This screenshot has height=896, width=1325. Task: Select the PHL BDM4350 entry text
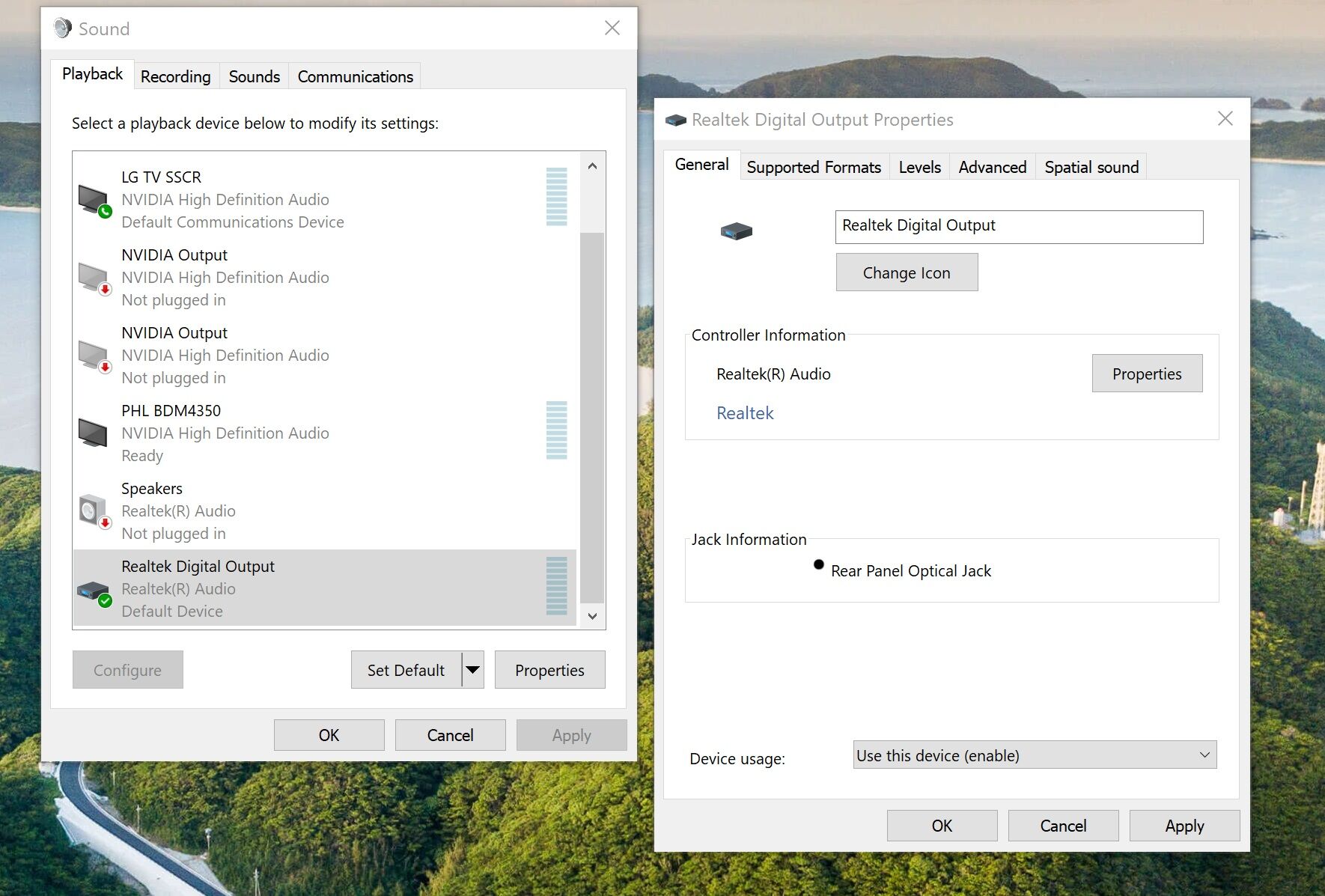click(x=225, y=433)
